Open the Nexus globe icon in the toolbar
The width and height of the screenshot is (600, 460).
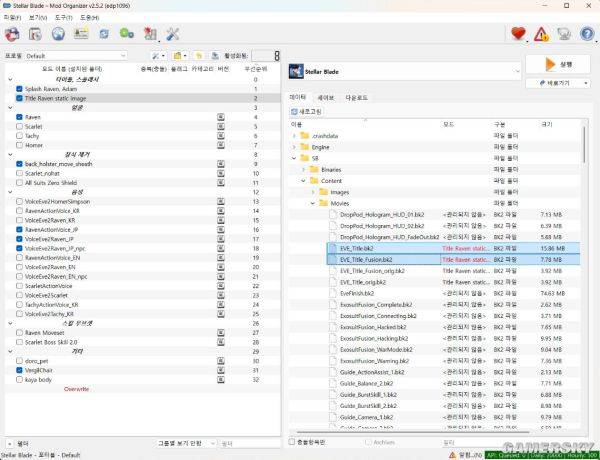[58, 34]
